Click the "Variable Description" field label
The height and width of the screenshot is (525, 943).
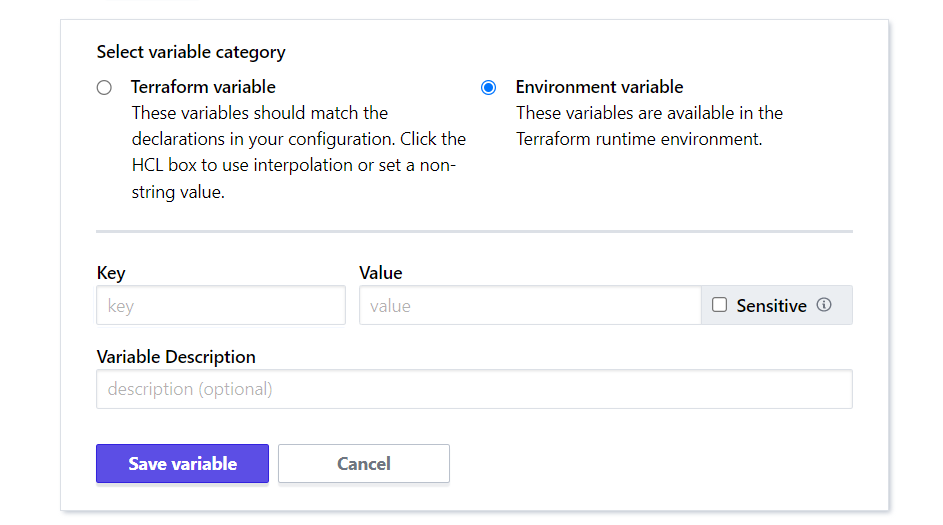pos(176,357)
